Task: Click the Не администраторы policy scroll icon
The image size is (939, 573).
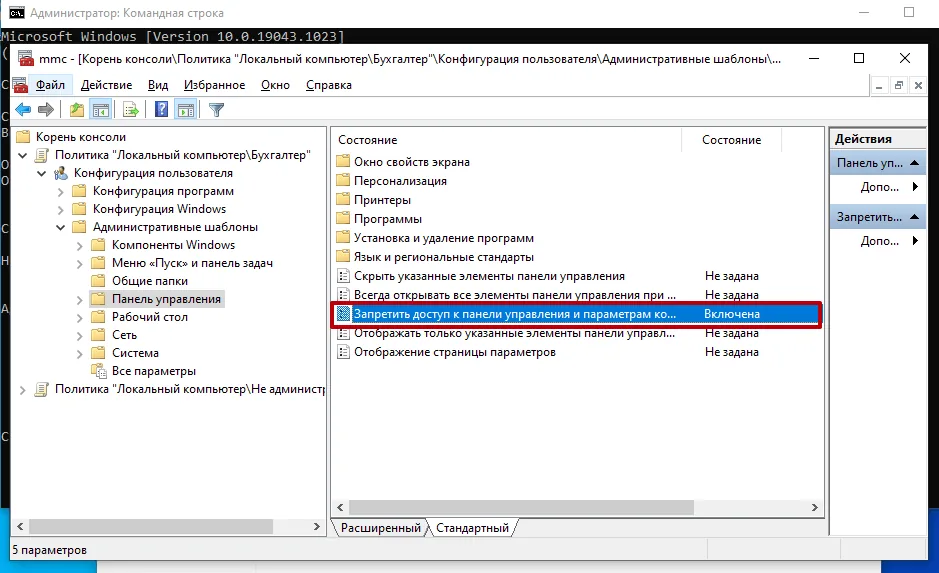Action: (41, 389)
